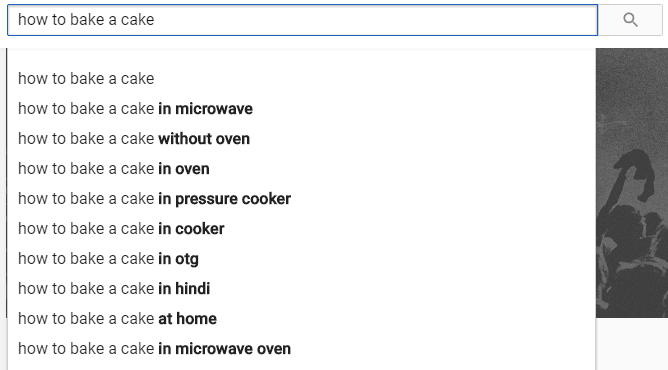Click the bold word 'otg' in the list
Image resolution: width=668 pixels, height=370 pixels.
(187, 259)
